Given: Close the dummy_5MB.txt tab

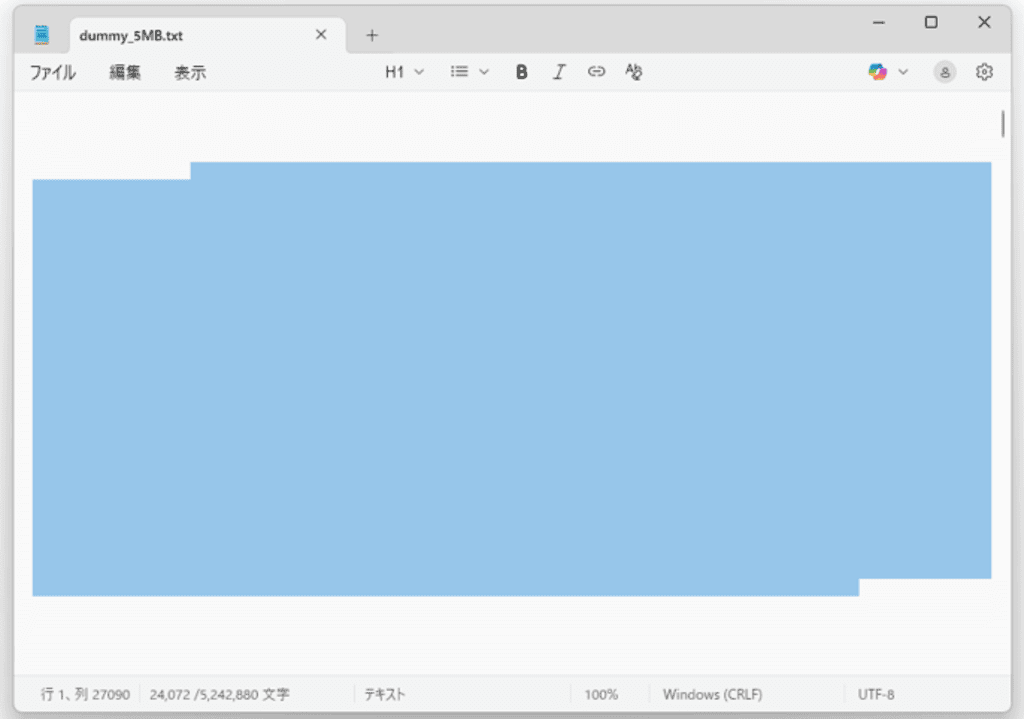Looking at the screenshot, I should (x=321, y=35).
